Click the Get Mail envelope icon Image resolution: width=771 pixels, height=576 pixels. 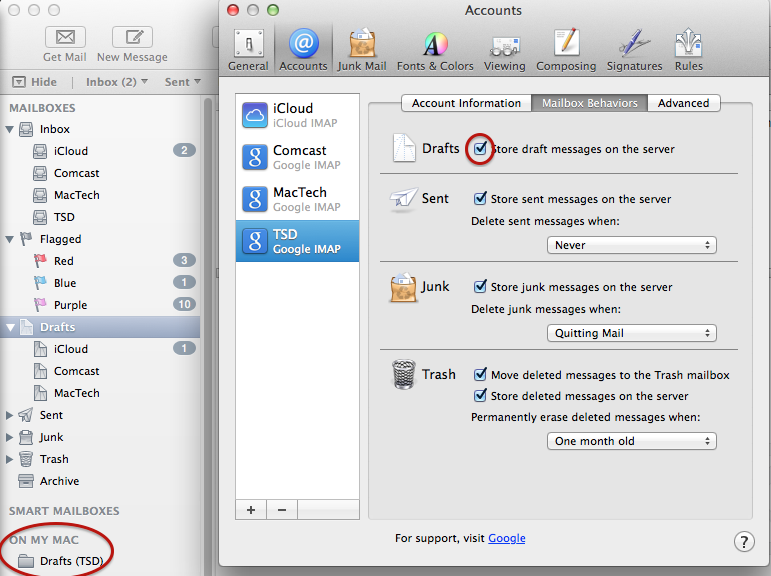(x=65, y=37)
